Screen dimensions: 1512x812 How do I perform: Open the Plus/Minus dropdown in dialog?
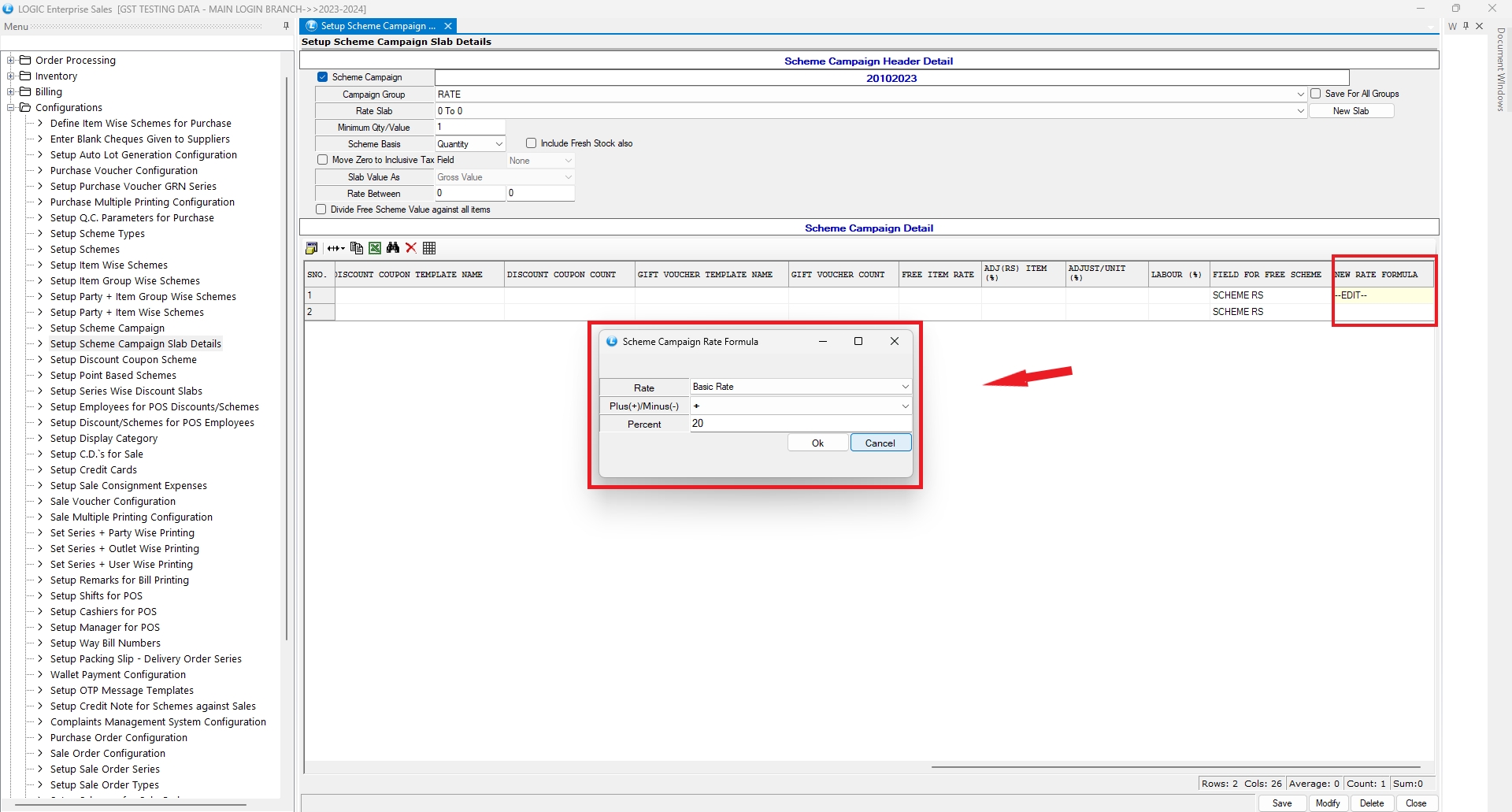(x=905, y=406)
